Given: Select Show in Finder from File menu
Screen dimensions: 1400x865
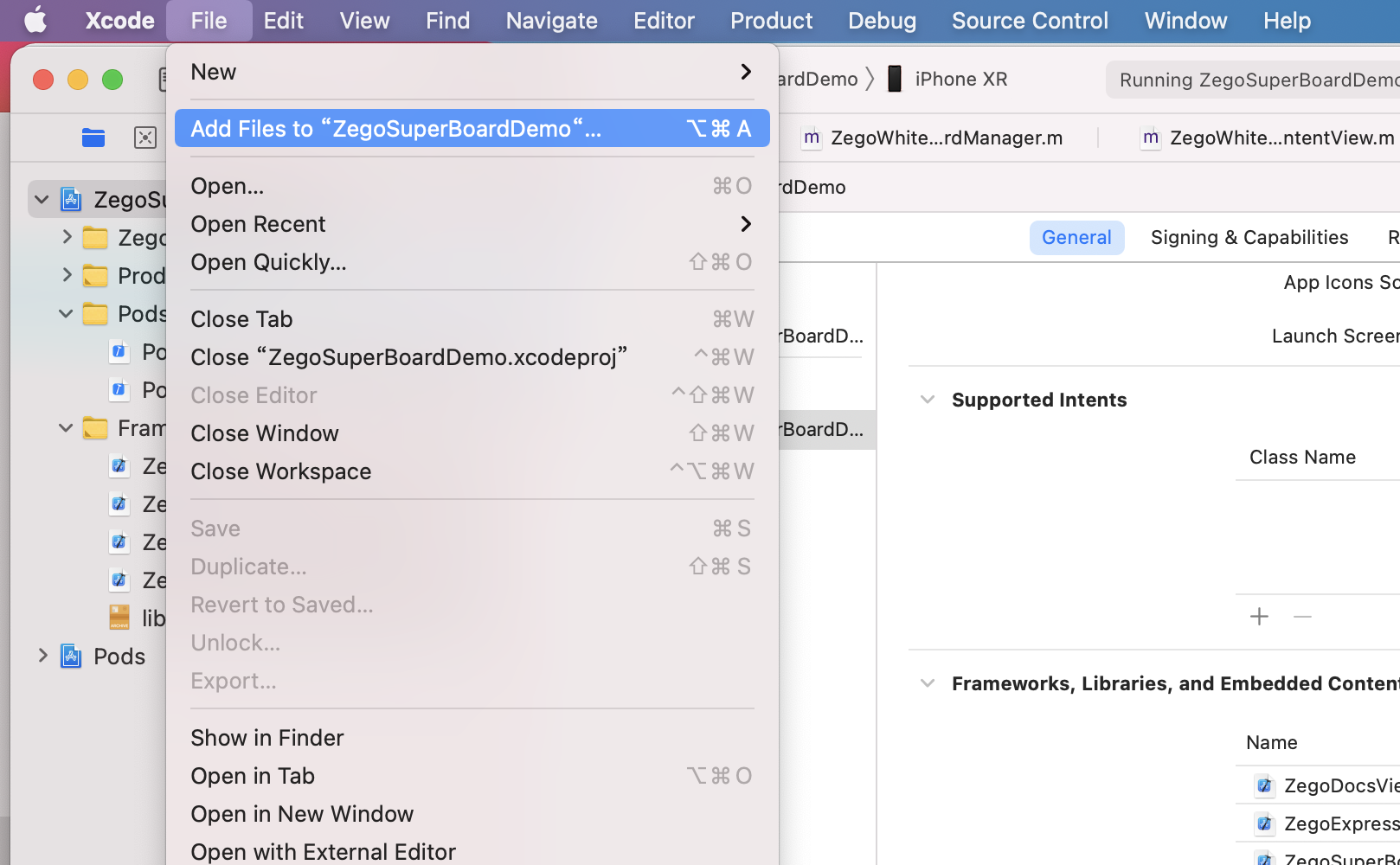Looking at the screenshot, I should (x=267, y=738).
